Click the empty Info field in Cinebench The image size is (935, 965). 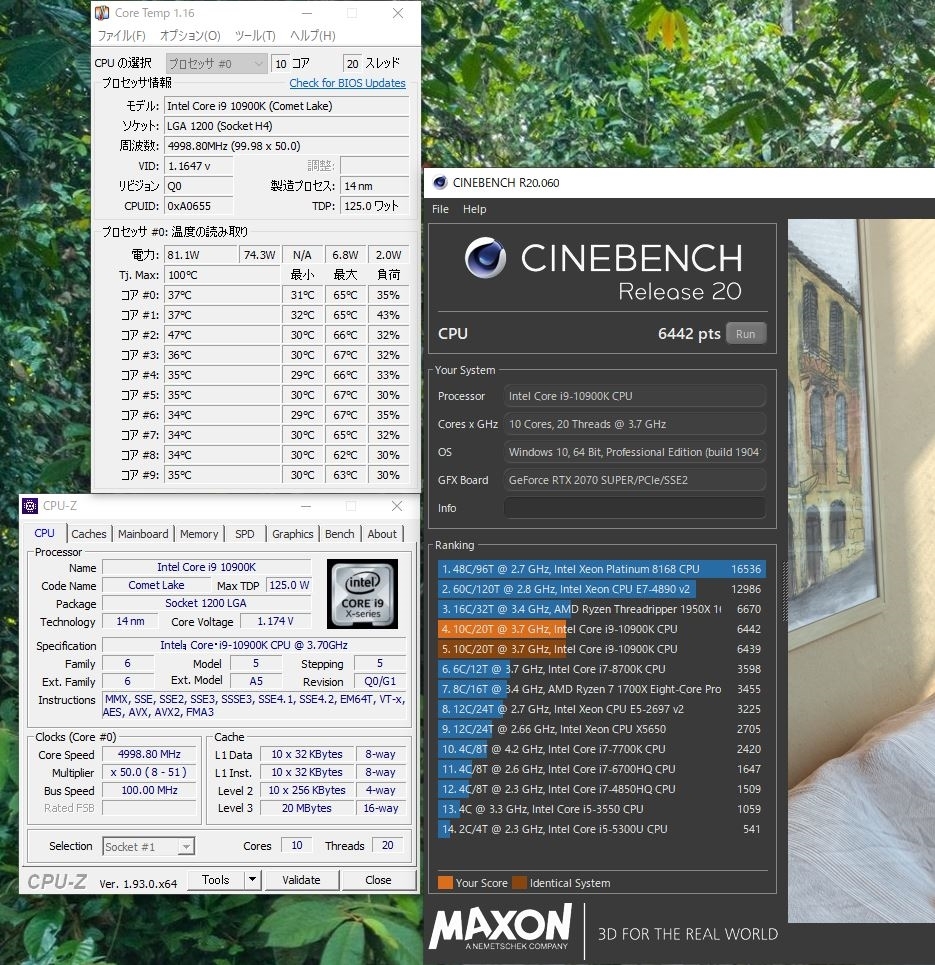coord(635,508)
